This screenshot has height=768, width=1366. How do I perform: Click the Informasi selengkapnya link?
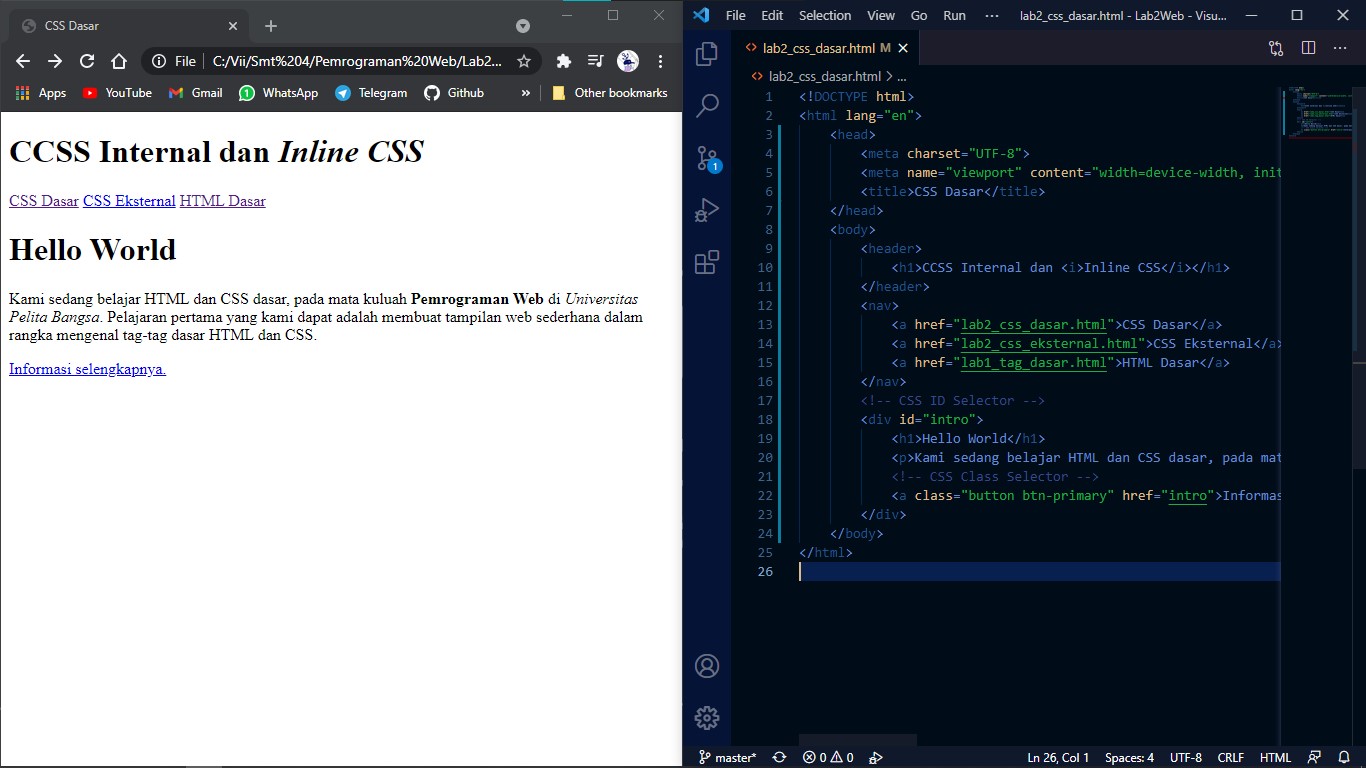pos(86,368)
